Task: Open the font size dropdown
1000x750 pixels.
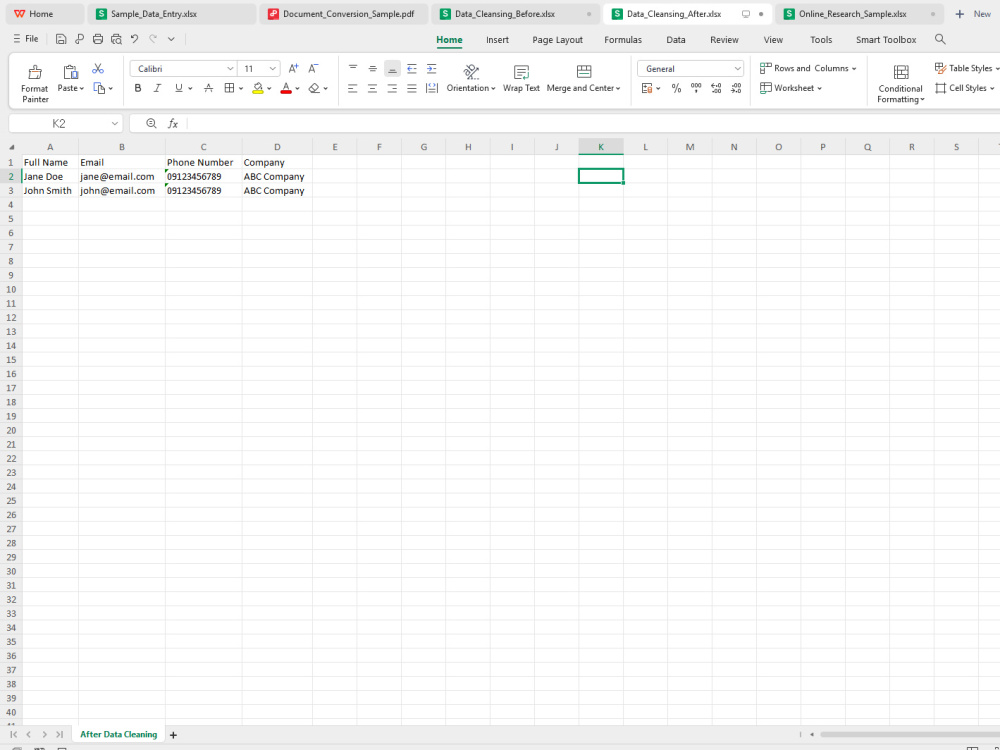Action: (x=272, y=68)
